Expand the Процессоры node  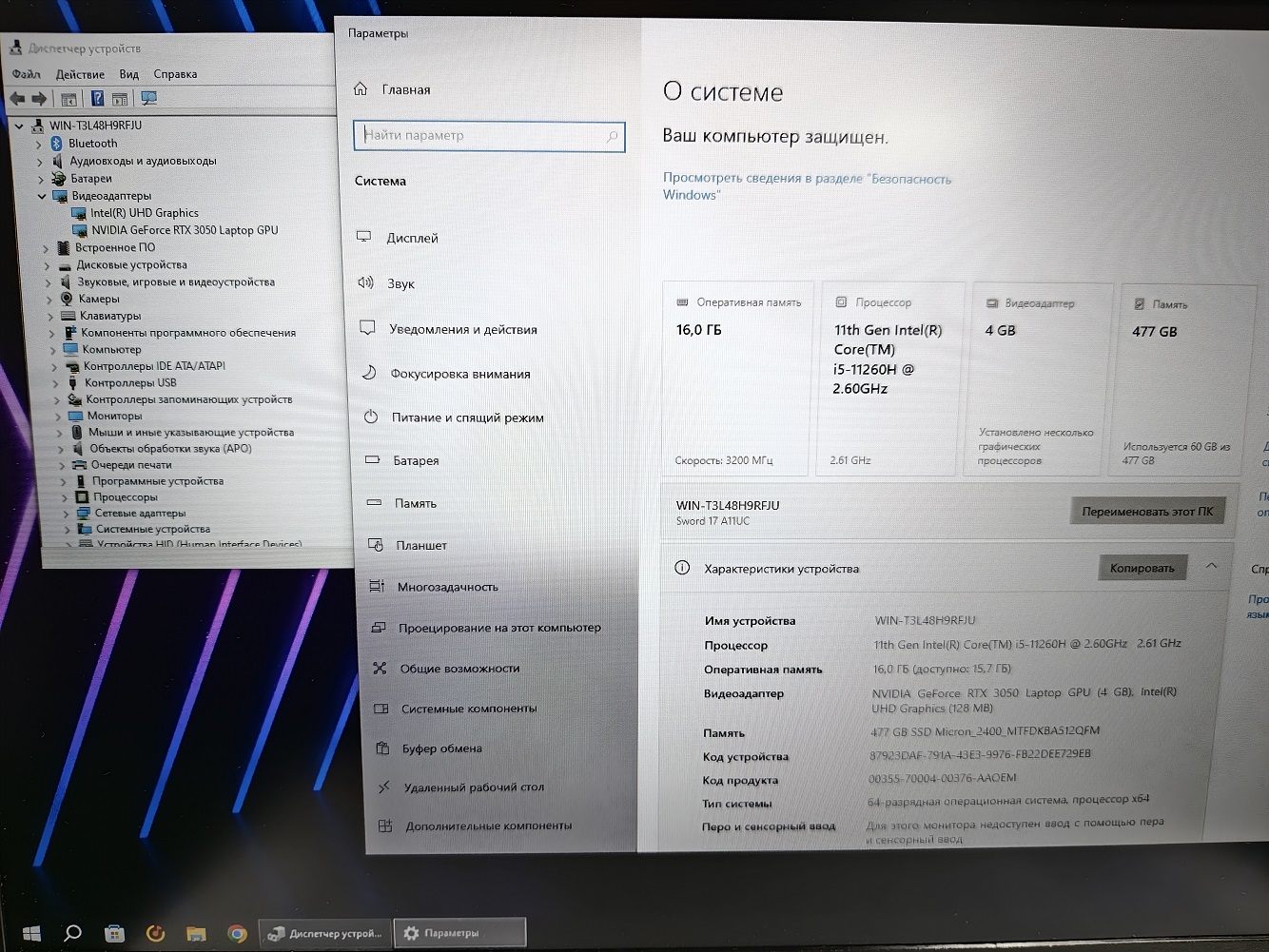tap(64, 497)
